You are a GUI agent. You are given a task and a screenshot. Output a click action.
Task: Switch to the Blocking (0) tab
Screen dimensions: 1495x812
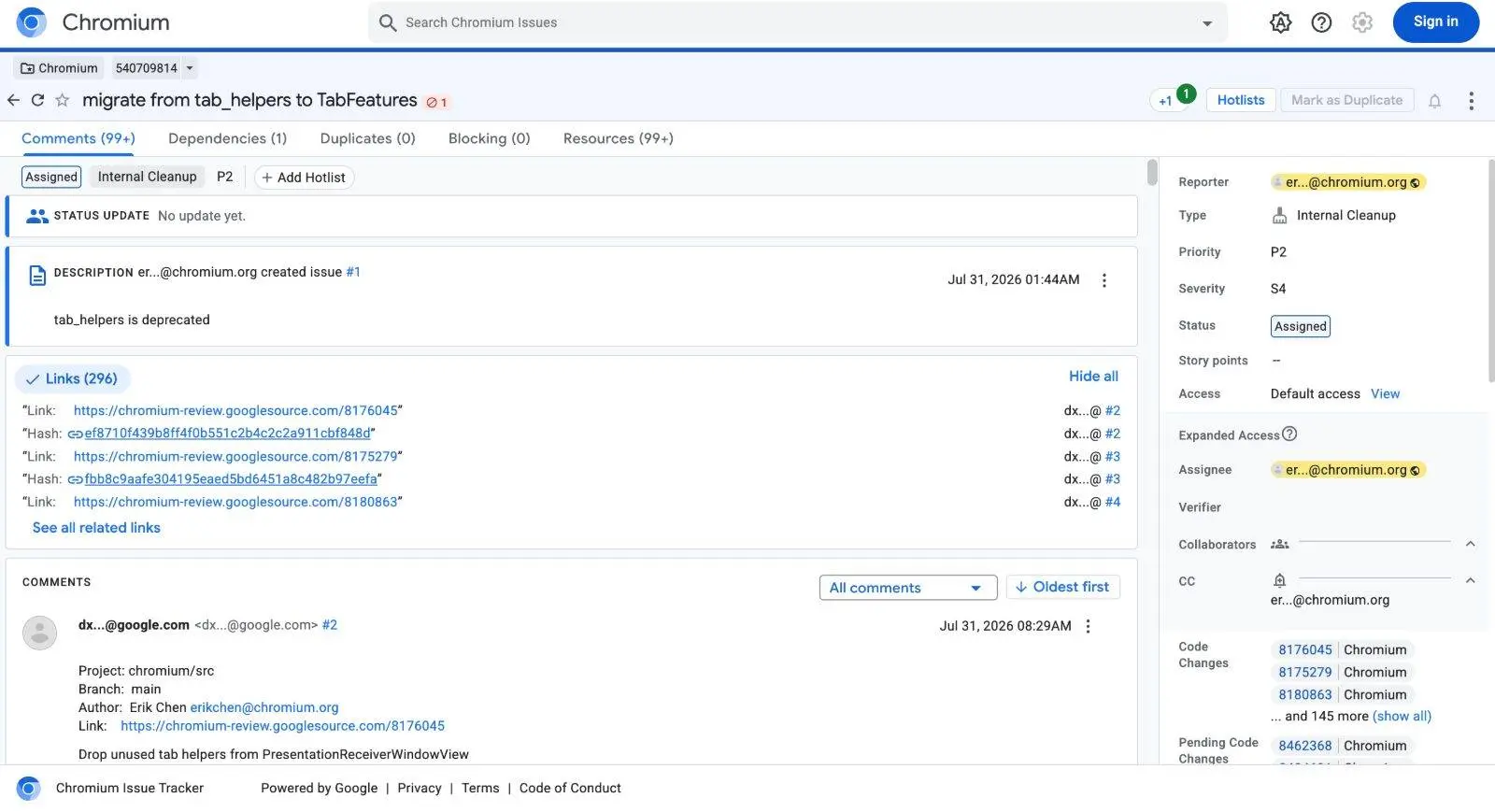[x=489, y=138]
